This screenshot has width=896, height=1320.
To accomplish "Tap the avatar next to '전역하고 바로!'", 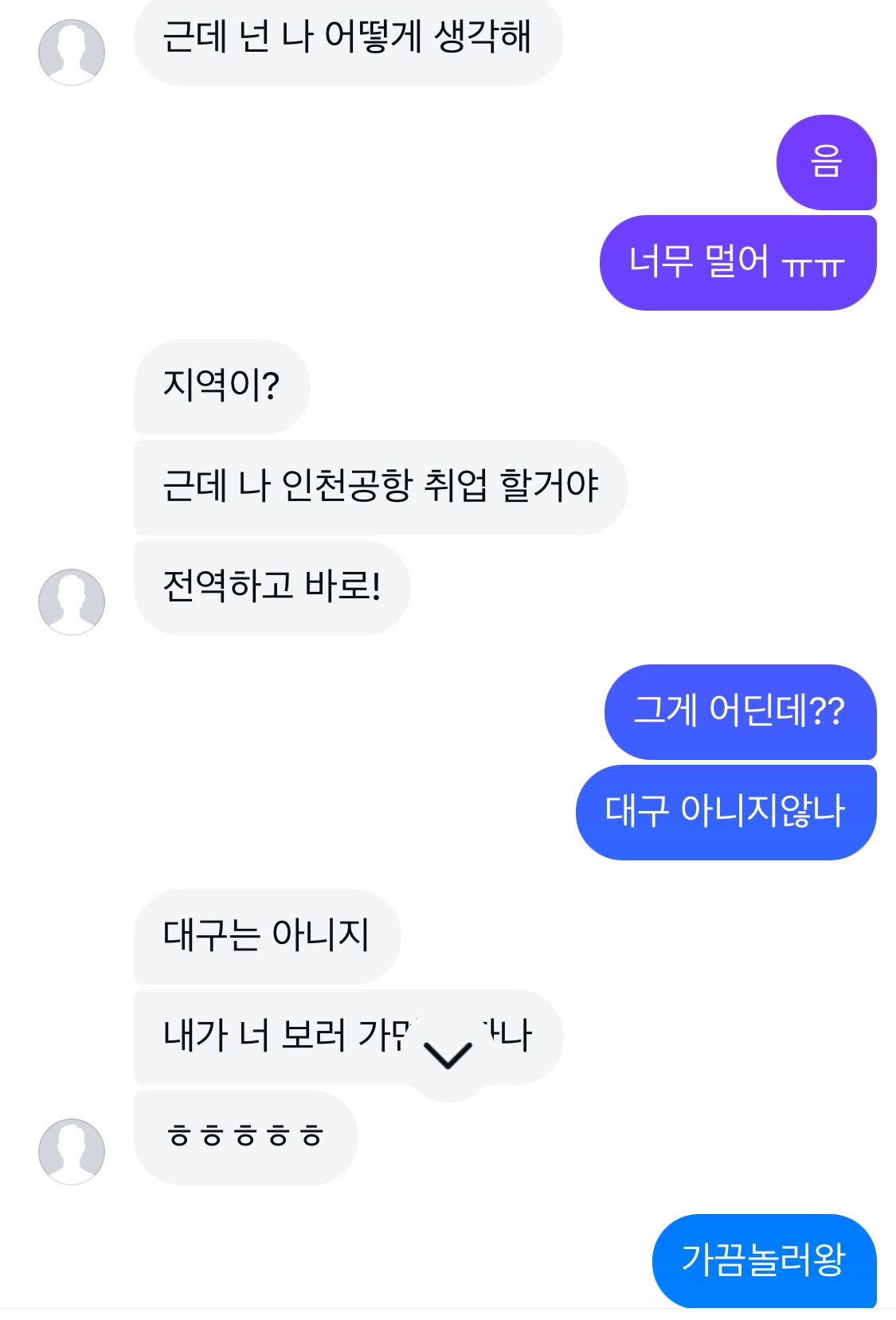I will 72,601.
